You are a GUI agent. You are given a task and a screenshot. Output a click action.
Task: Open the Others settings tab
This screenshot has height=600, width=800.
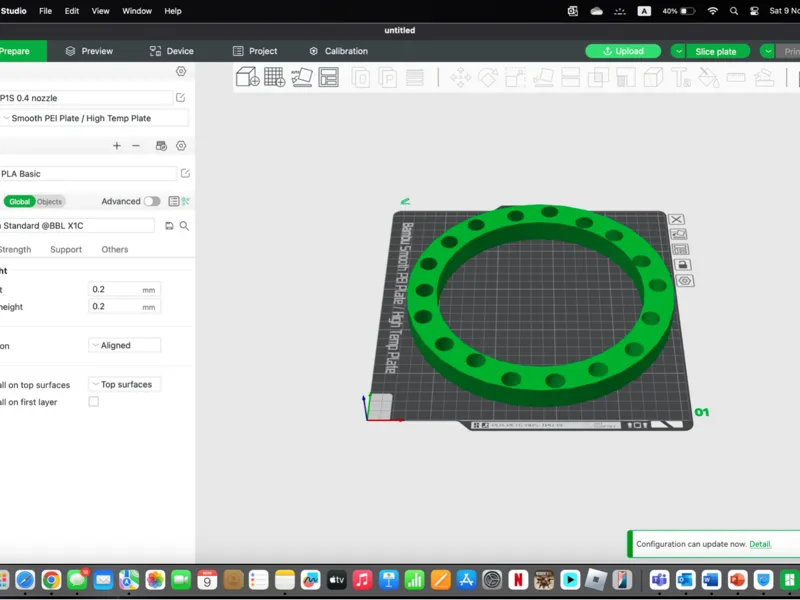click(x=115, y=249)
